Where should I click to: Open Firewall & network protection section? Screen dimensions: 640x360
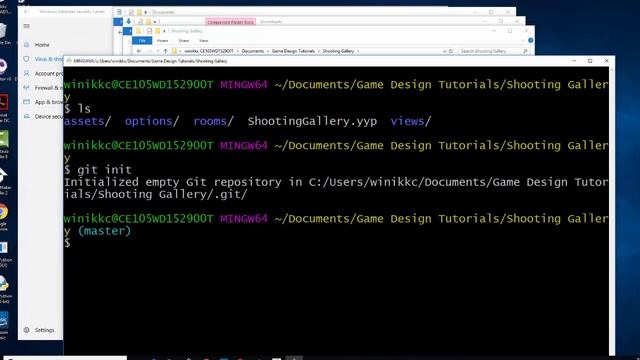pos(49,88)
